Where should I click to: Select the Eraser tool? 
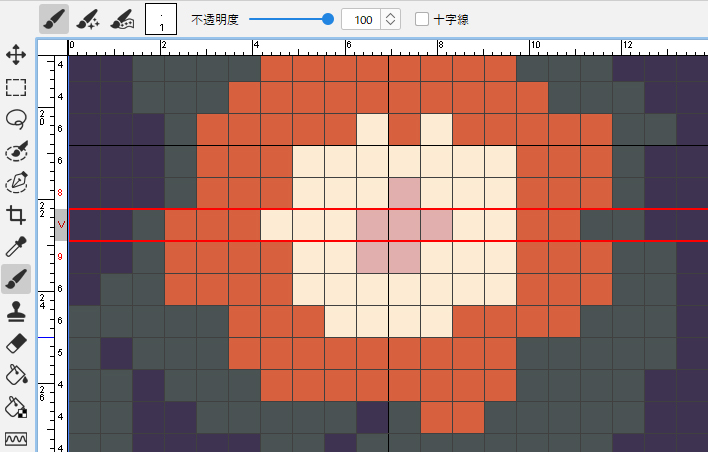point(15,343)
